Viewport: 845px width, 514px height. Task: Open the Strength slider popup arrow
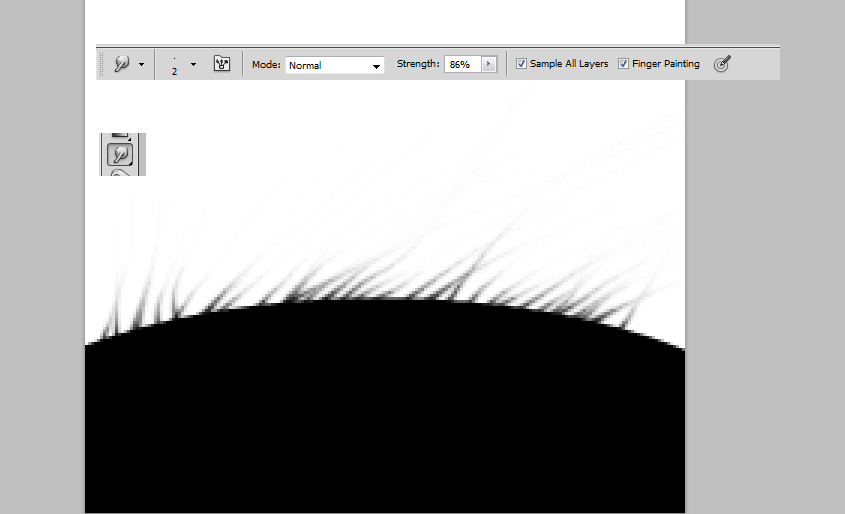489,64
